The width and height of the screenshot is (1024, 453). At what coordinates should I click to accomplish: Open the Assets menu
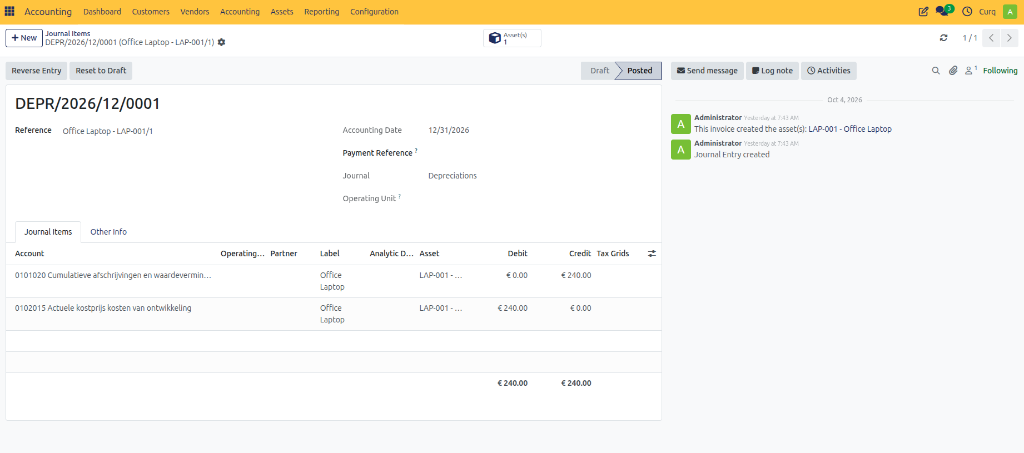point(281,12)
